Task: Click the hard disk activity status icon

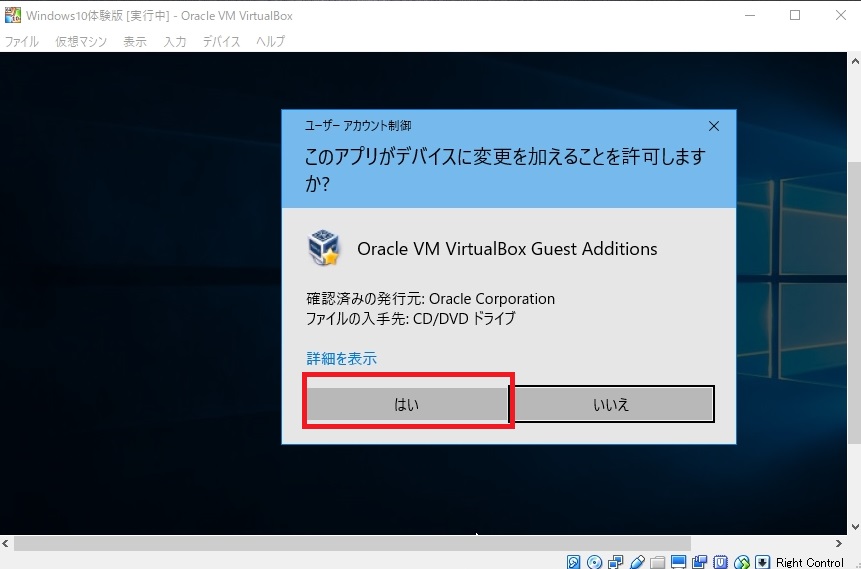Action: [x=573, y=562]
